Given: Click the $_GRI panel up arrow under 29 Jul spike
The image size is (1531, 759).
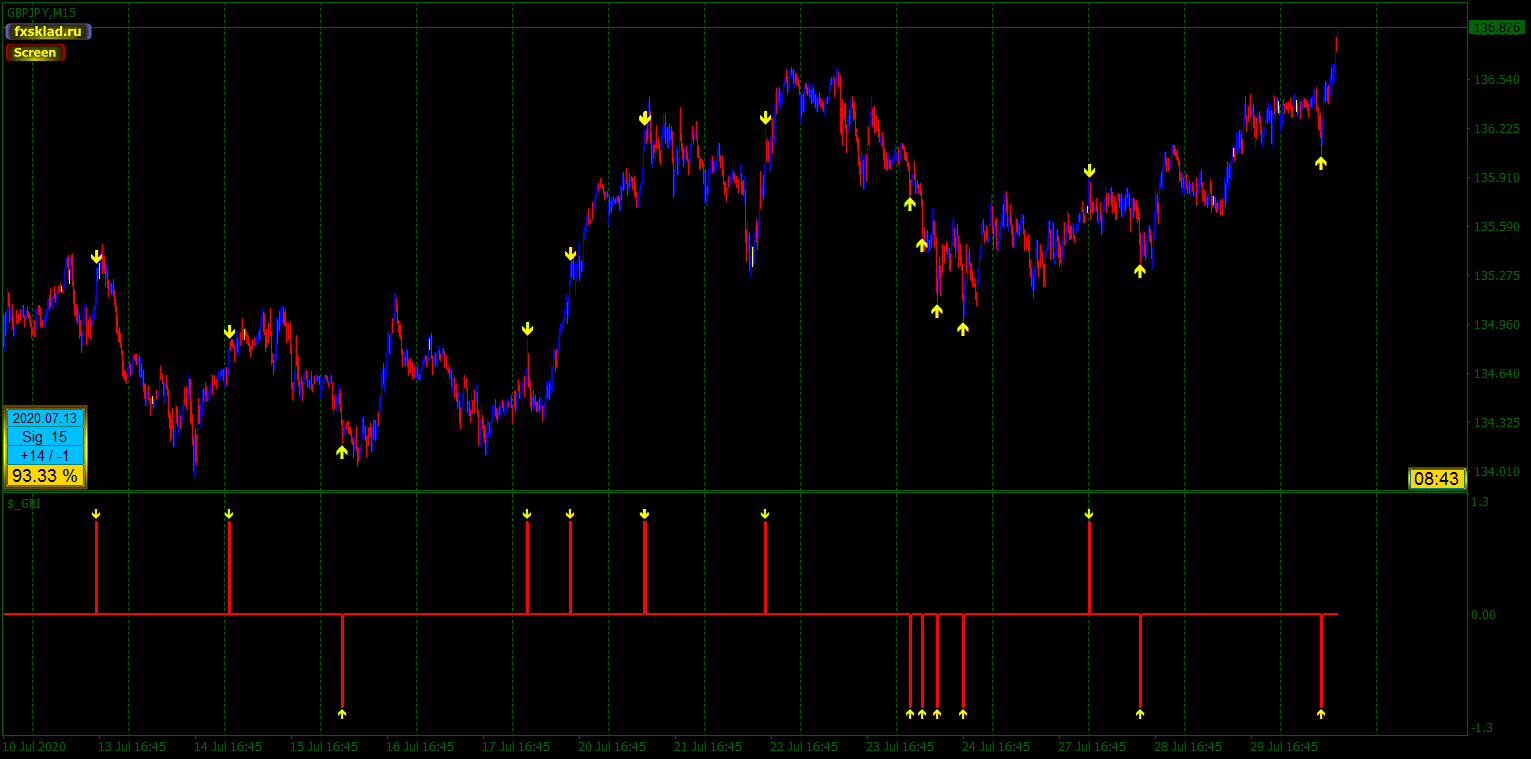Looking at the screenshot, I should click(1321, 714).
